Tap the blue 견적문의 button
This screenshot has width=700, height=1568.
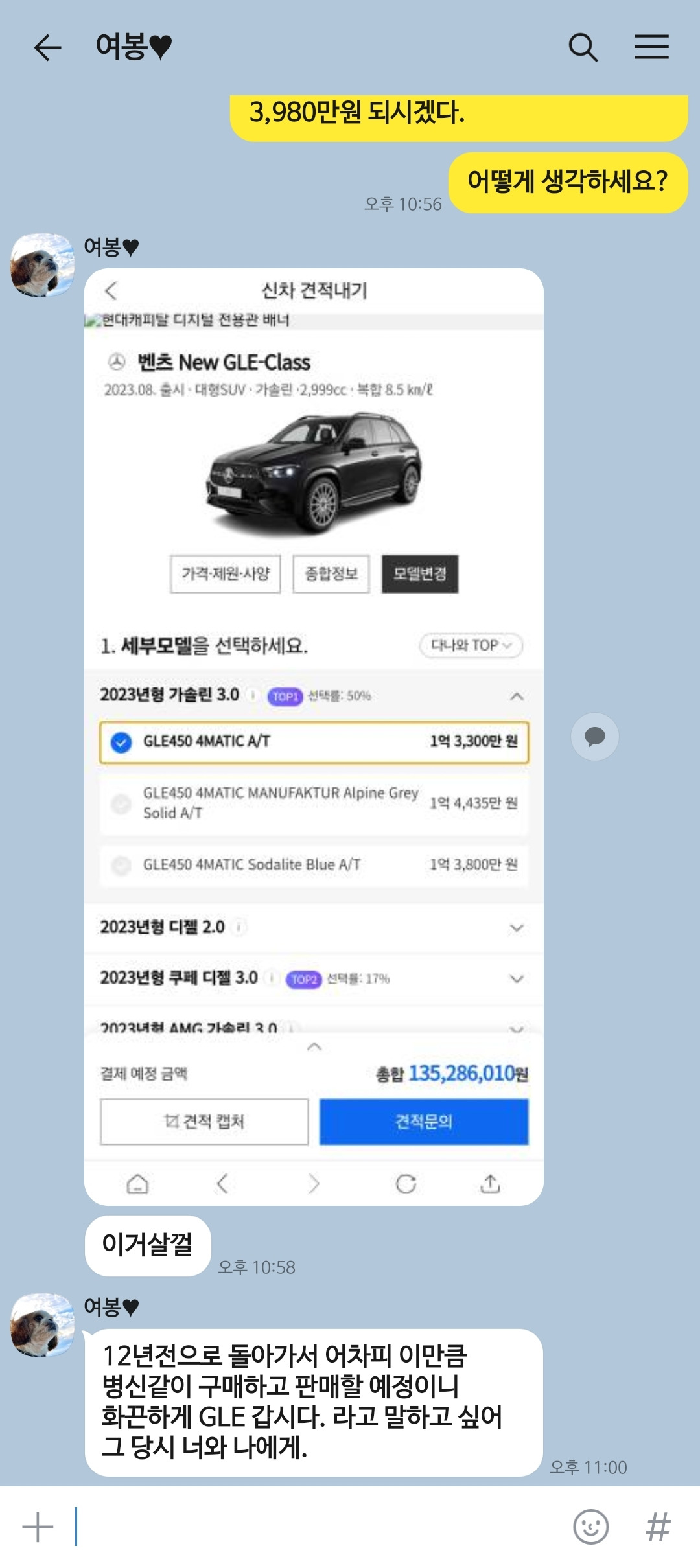(x=424, y=1122)
